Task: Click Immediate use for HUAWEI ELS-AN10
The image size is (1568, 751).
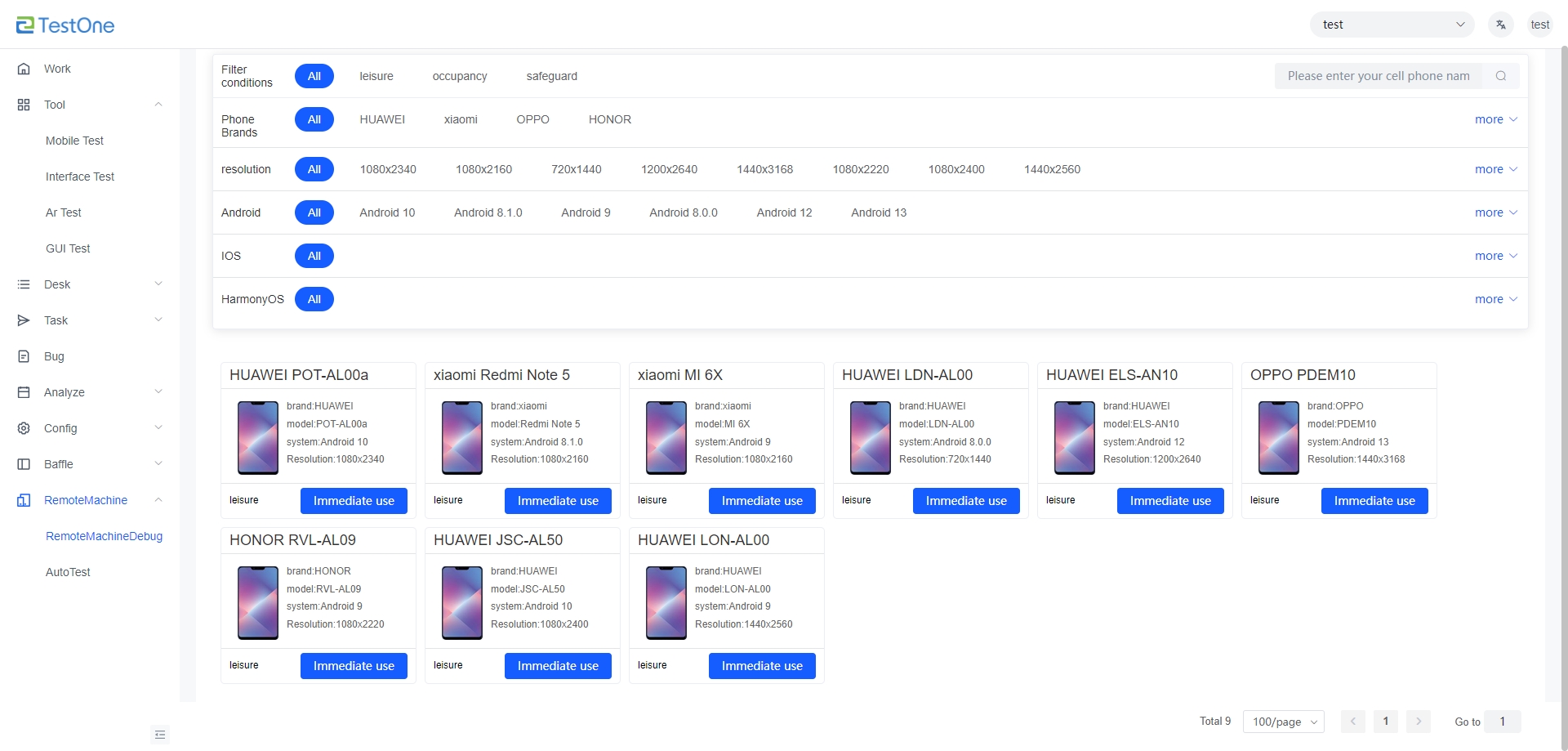Action: [x=1170, y=501]
